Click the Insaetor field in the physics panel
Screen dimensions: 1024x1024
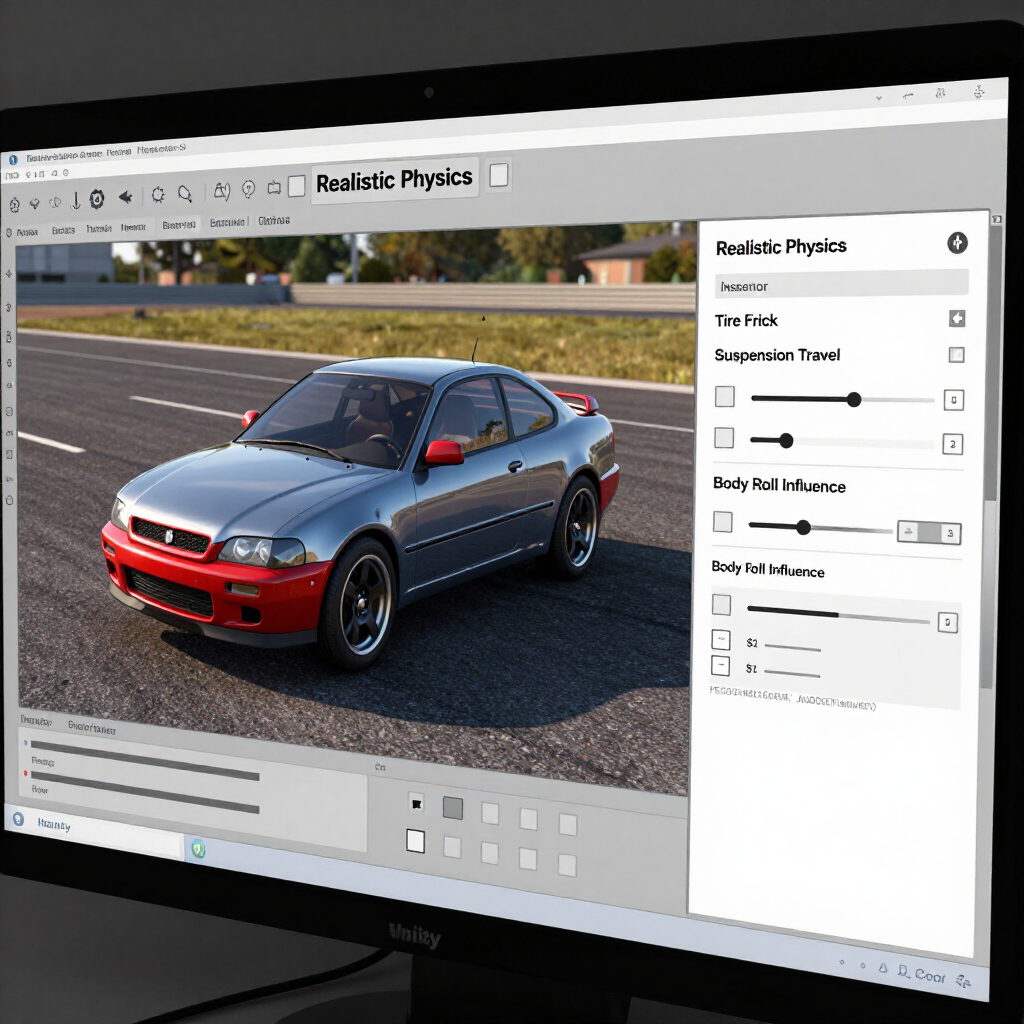click(x=842, y=285)
